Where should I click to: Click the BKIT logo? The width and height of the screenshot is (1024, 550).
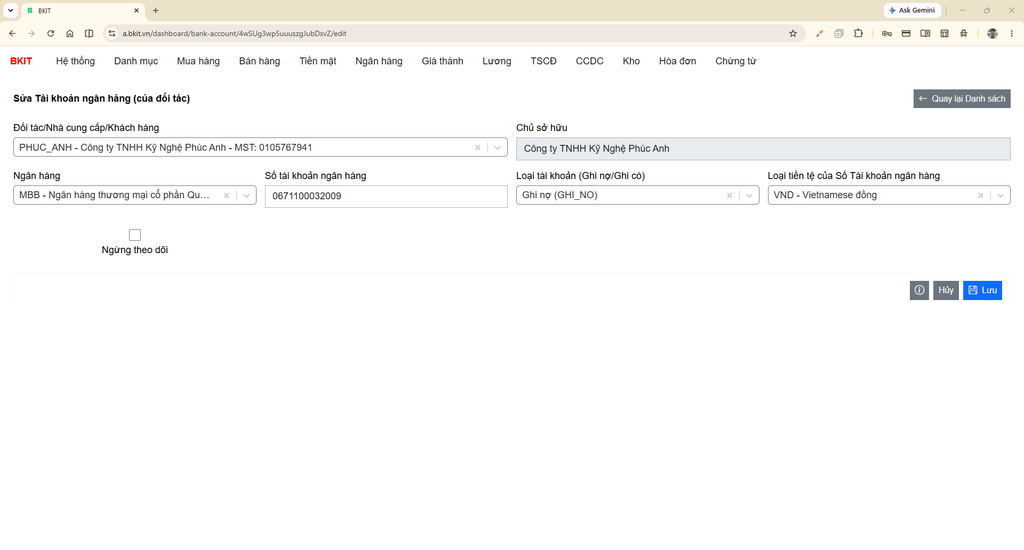(21, 61)
